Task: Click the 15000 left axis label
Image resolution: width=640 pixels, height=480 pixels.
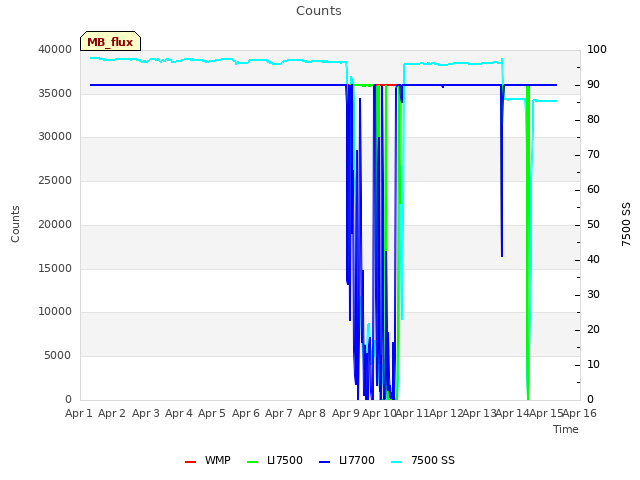Action: pyautogui.click(x=55, y=269)
